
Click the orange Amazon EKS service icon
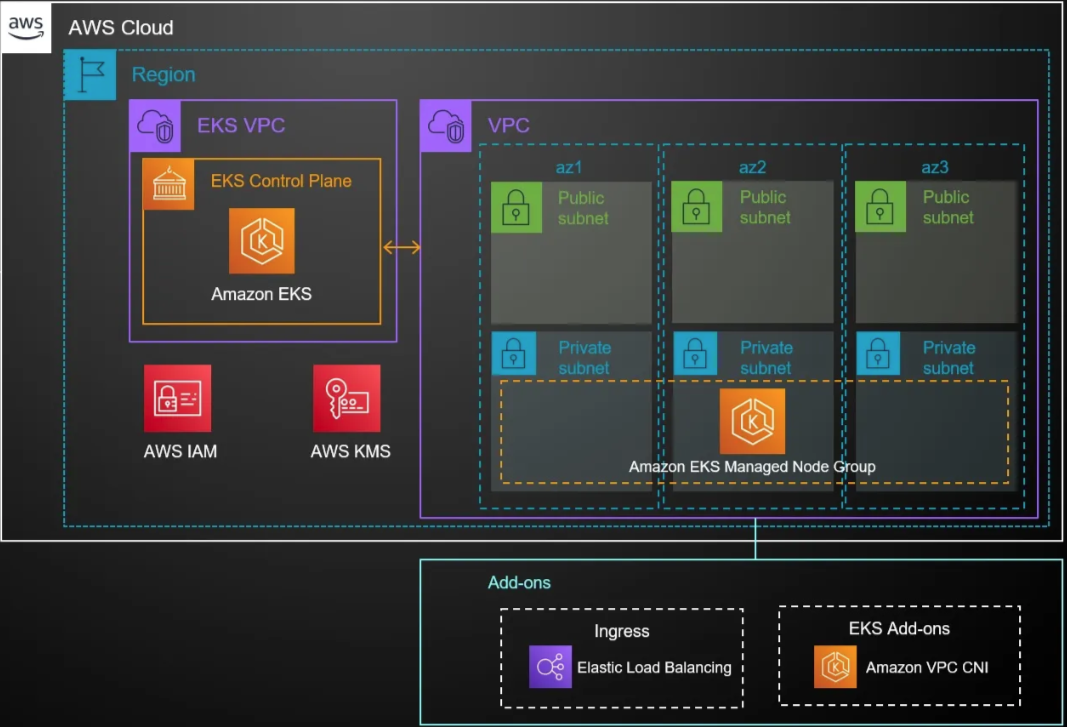coord(261,241)
